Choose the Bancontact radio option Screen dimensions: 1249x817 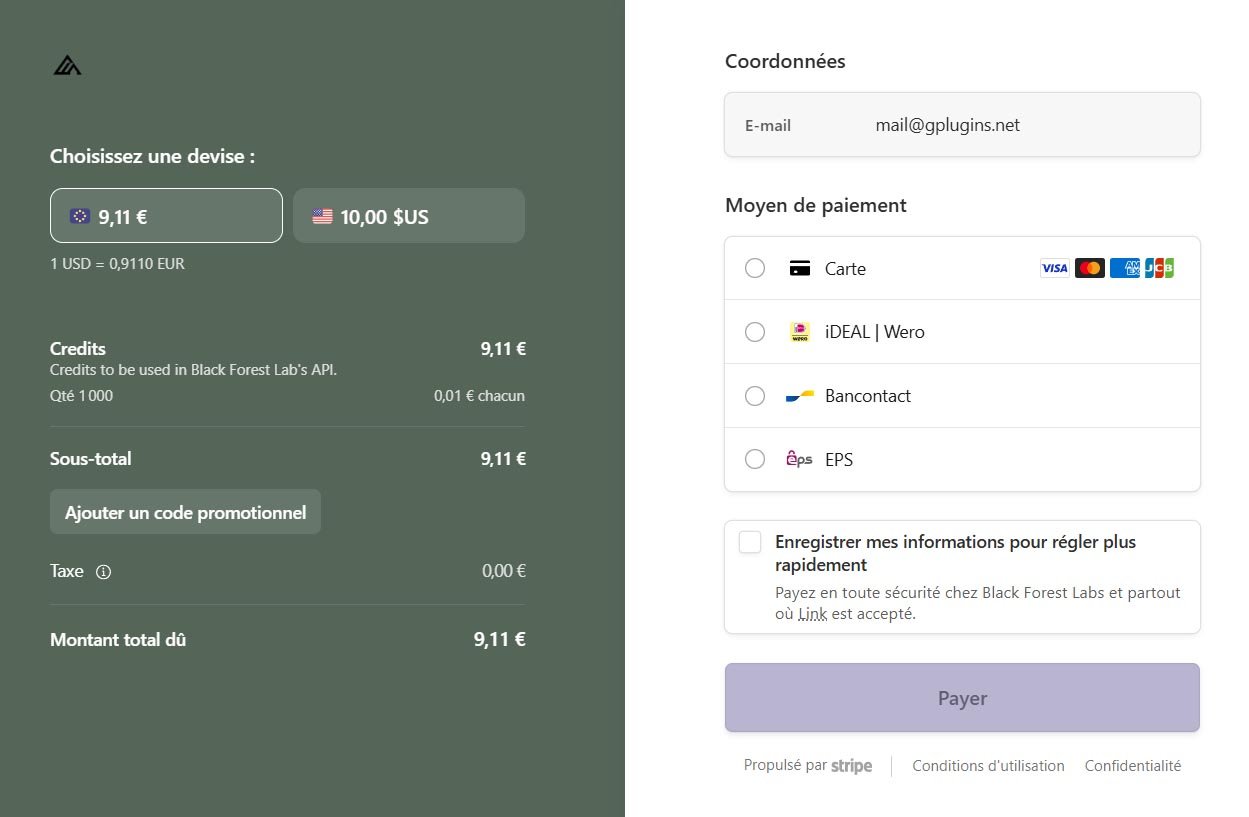tap(755, 396)
